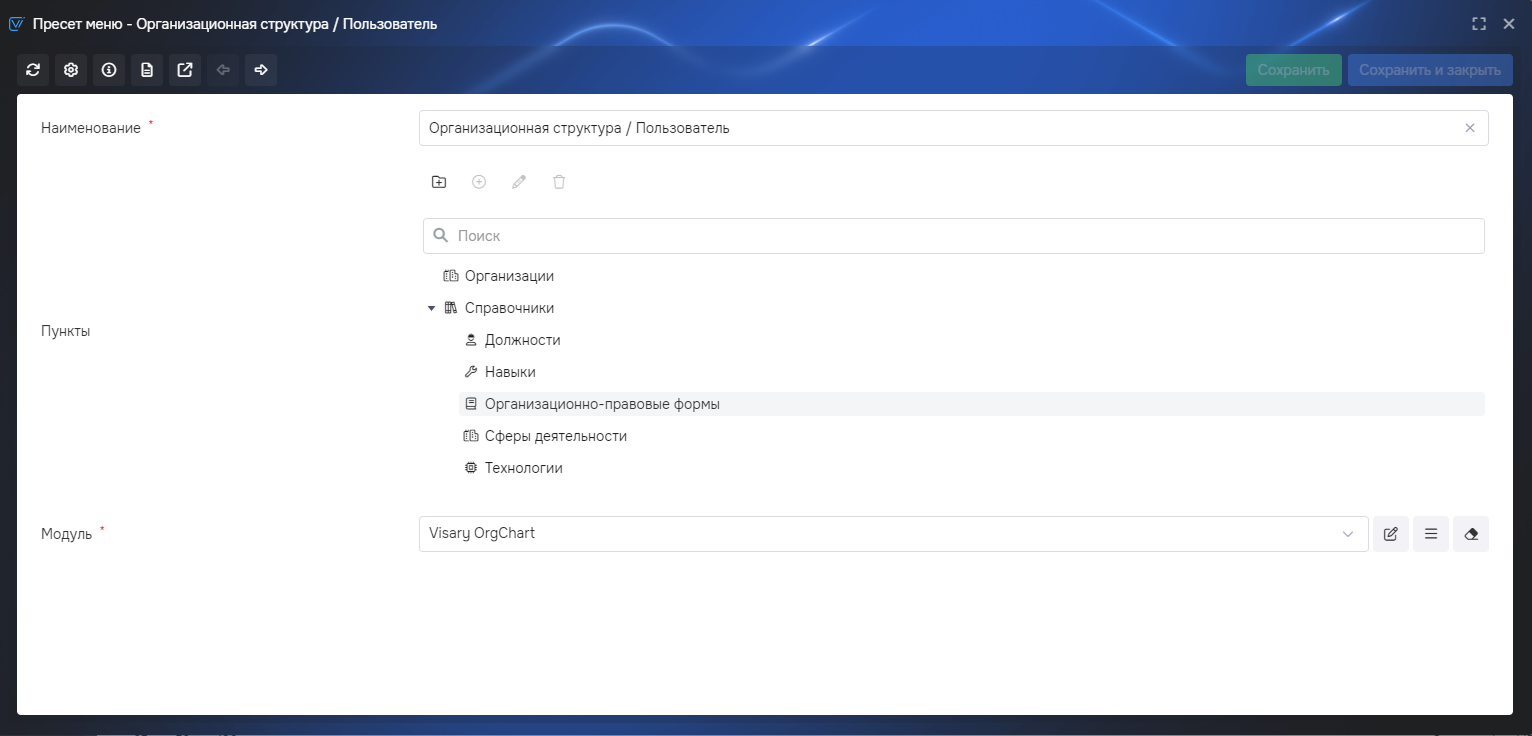Viewport: 1532px width, 736px height.
Task: Click the magnifier icon in the search box
Action: tap(441, 236)
